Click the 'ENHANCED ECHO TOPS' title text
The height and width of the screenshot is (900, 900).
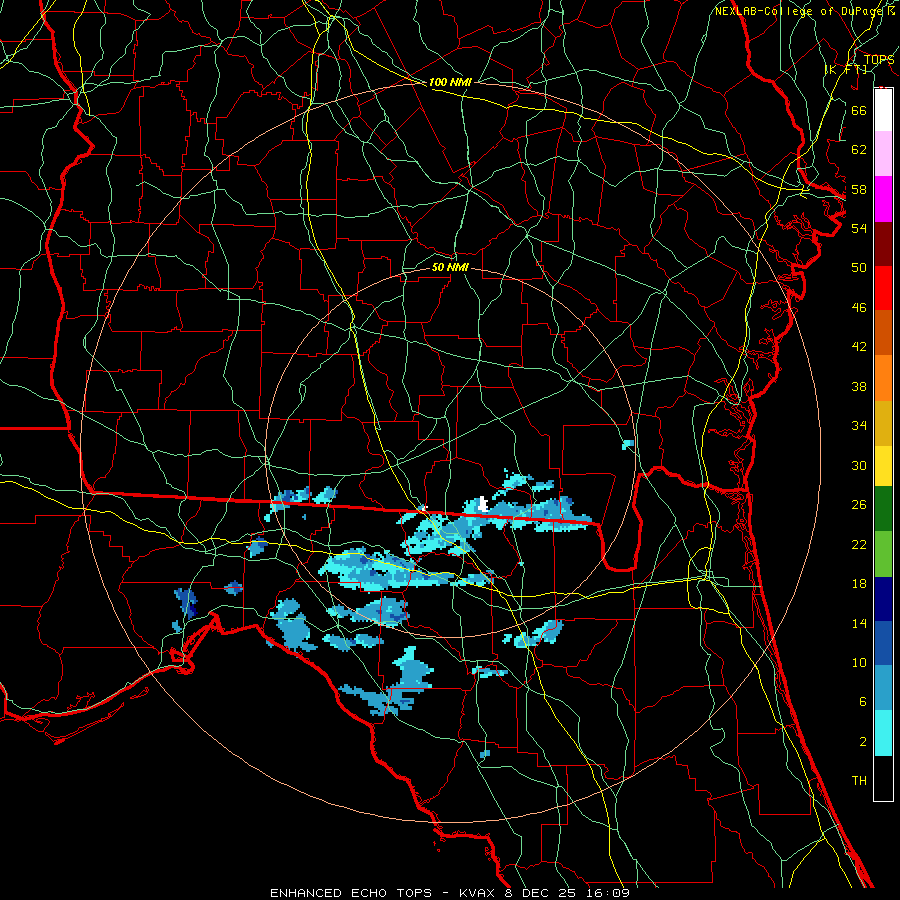(x=351, y=893)
